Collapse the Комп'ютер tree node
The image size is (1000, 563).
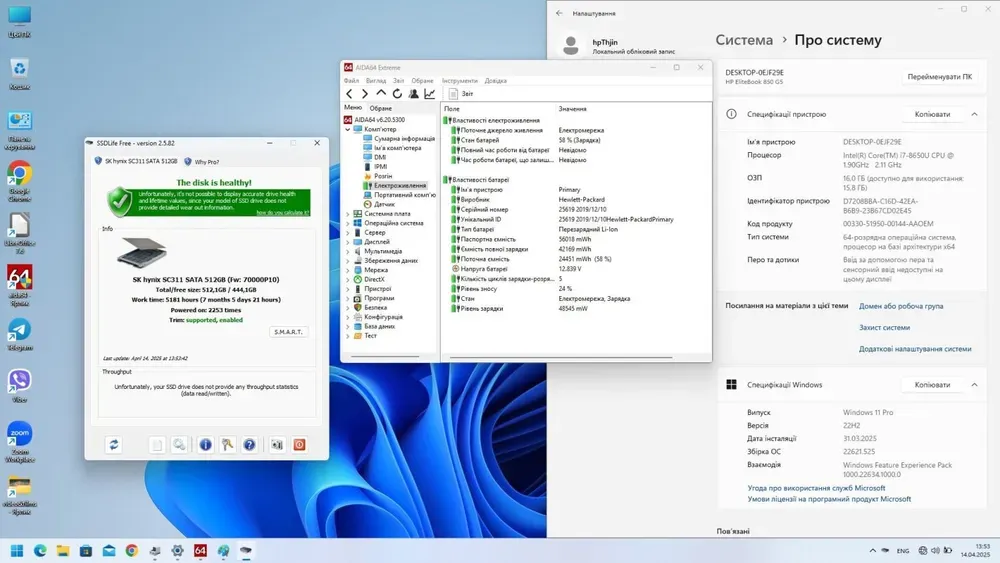tap(348, 129)
